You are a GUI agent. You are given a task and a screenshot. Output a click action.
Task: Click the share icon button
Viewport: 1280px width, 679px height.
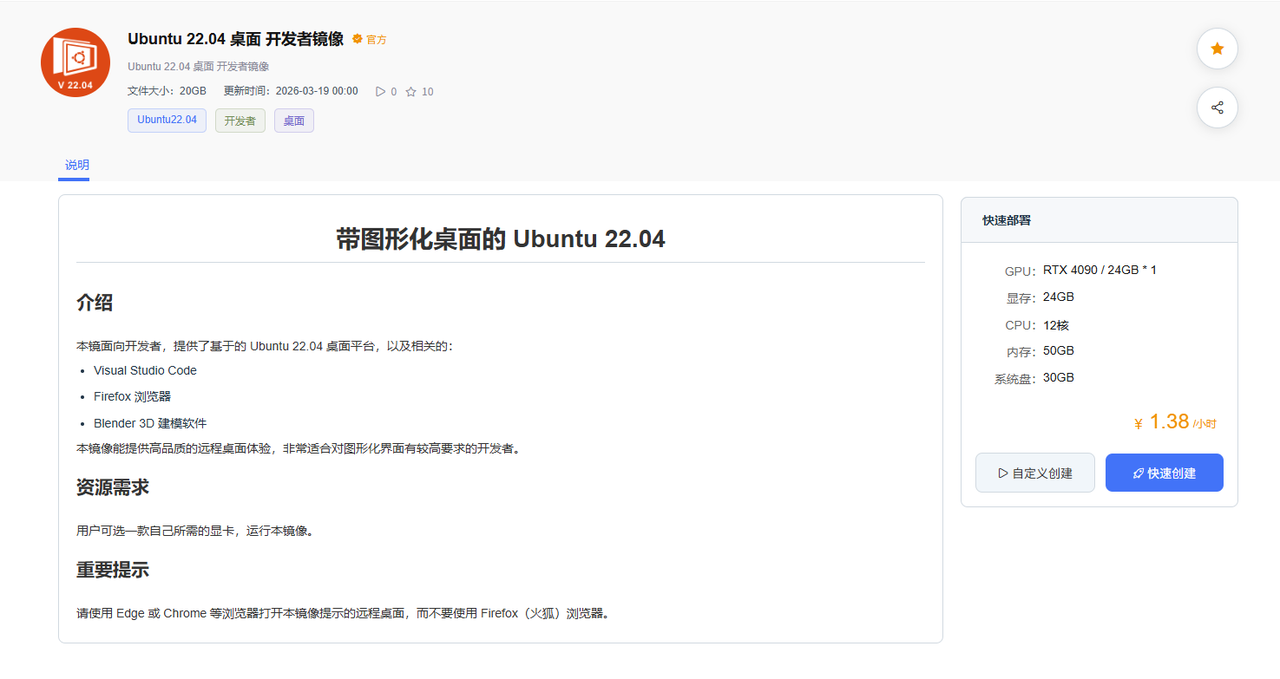pyautogui.click(x=1217, y=108)
